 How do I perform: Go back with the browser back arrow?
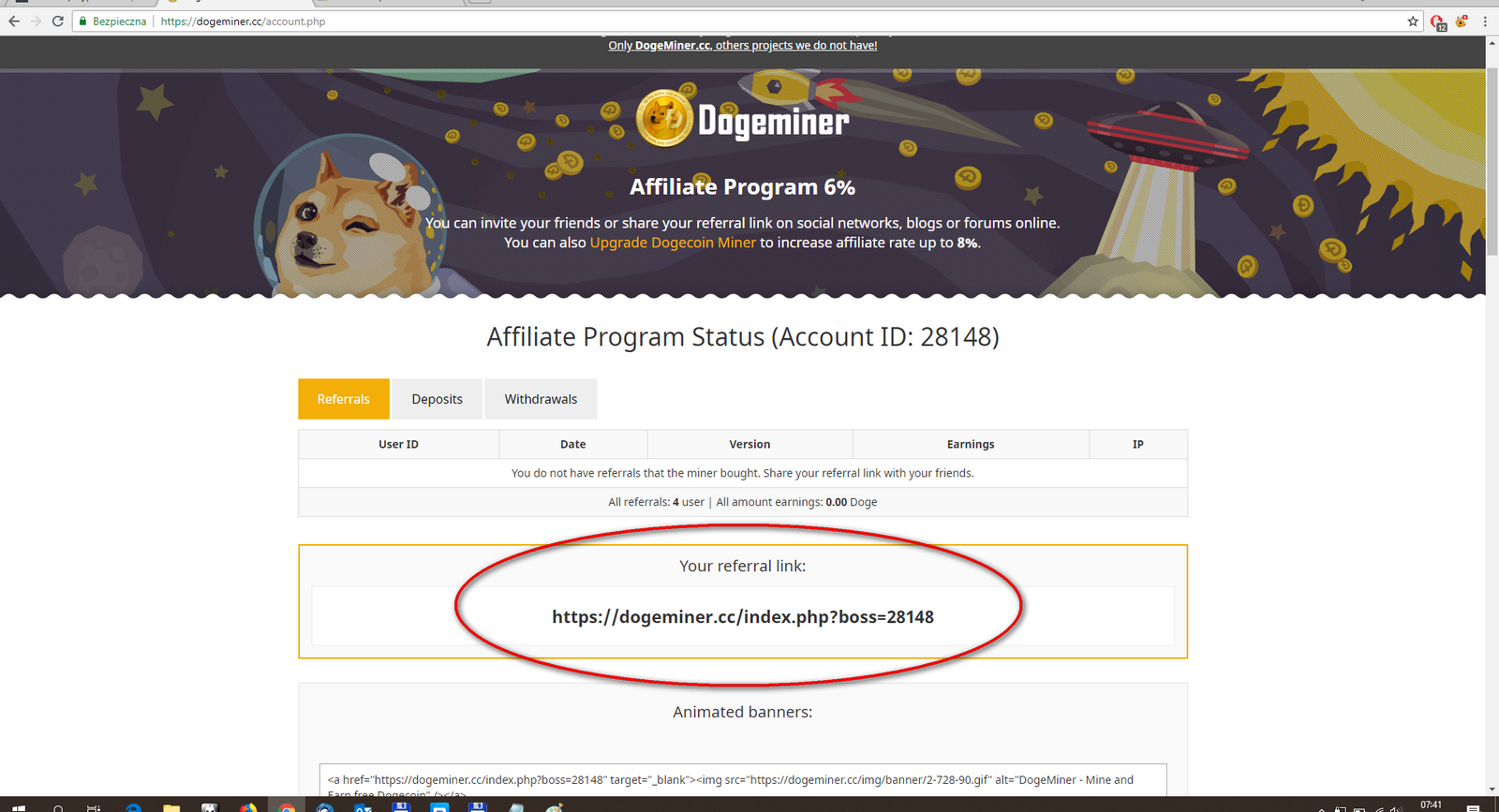coord(13,21)
